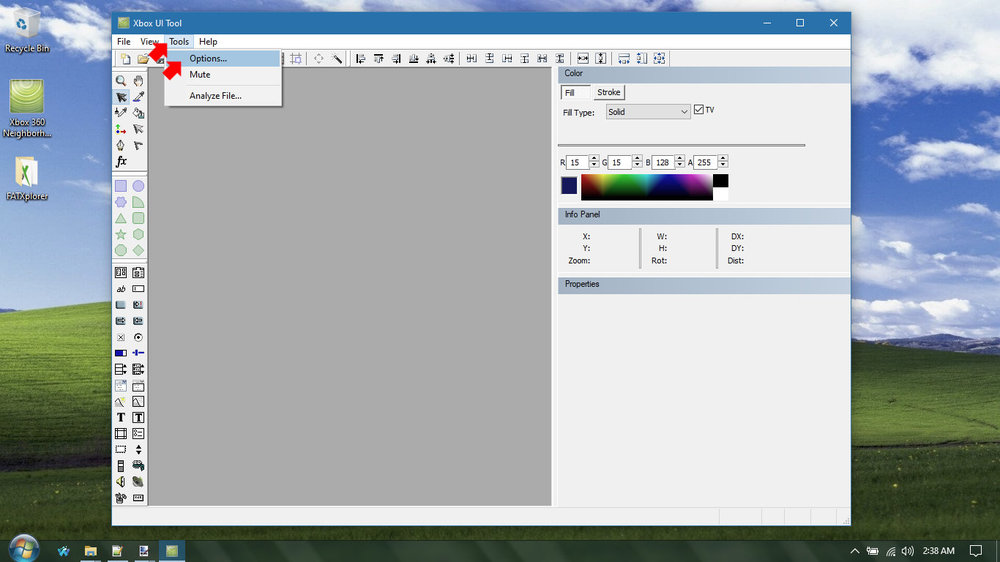Close the open Tools menu
Viewport: 1000px width, 562px height.
179,41
